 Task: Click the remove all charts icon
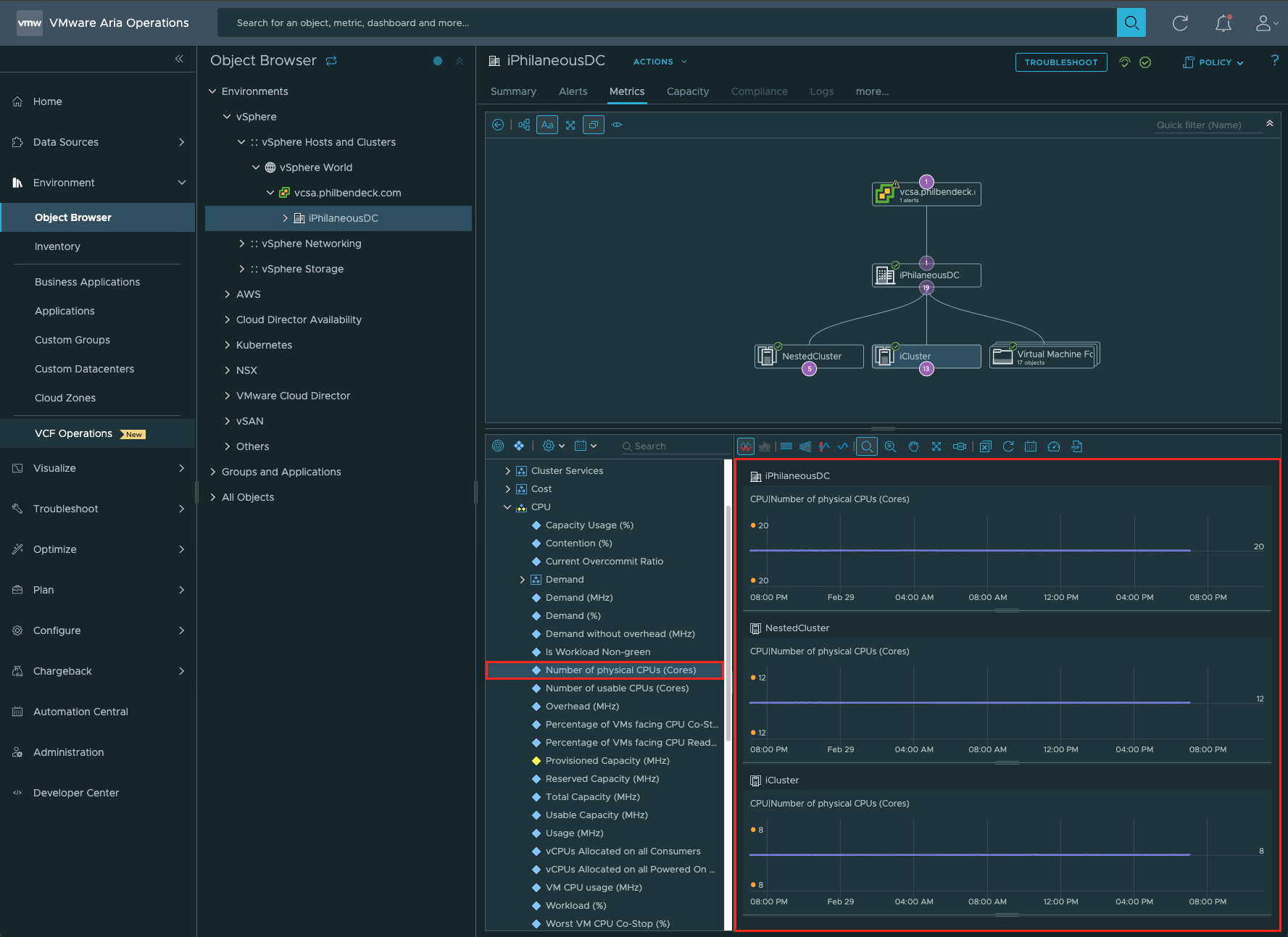[x=985, y=446]
